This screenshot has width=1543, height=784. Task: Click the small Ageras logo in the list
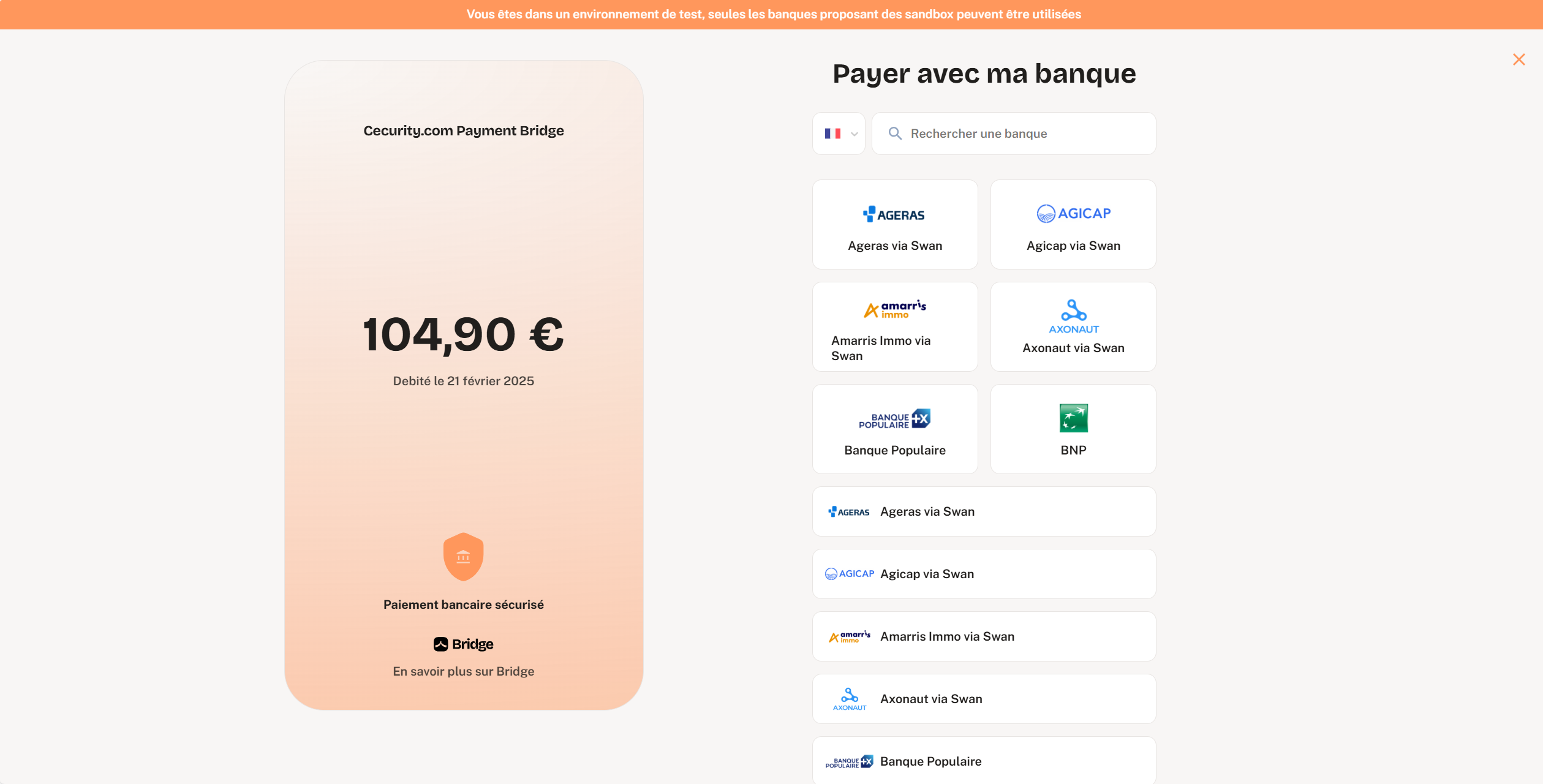point(849,512)
